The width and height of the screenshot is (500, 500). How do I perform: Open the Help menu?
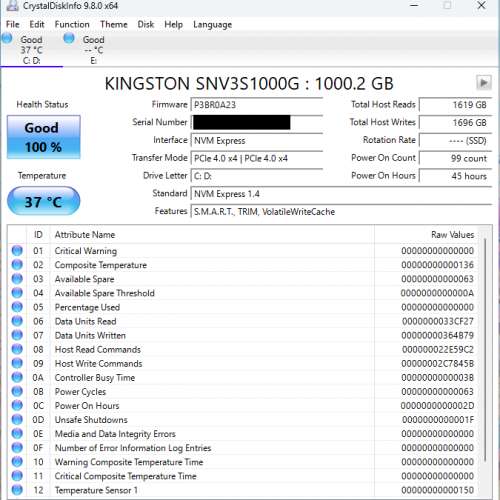(x=173, y=24)
